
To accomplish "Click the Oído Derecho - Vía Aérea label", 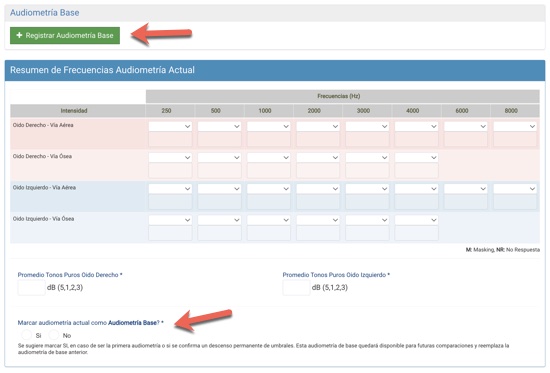I will click(43, 125).
